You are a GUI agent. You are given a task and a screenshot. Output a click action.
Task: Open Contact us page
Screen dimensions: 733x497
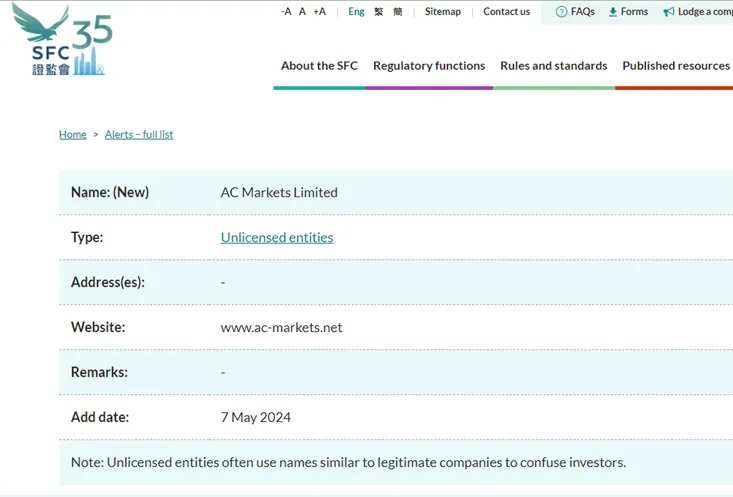click(506, 12)
